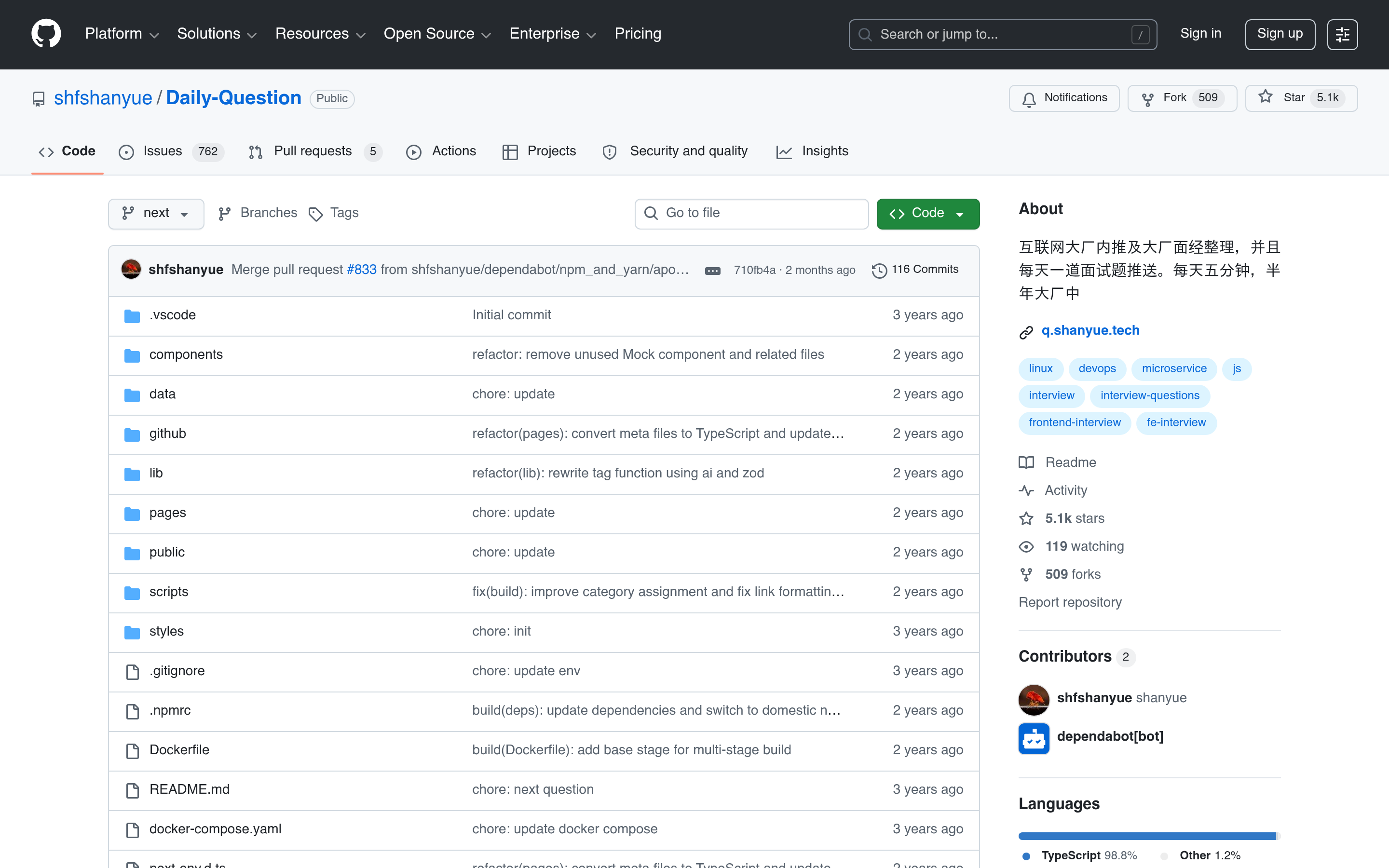Image resolution: width=1389 pixels, height=868 pixels.
Task: View 119 watching list
Action: (x=1071, y=547)
